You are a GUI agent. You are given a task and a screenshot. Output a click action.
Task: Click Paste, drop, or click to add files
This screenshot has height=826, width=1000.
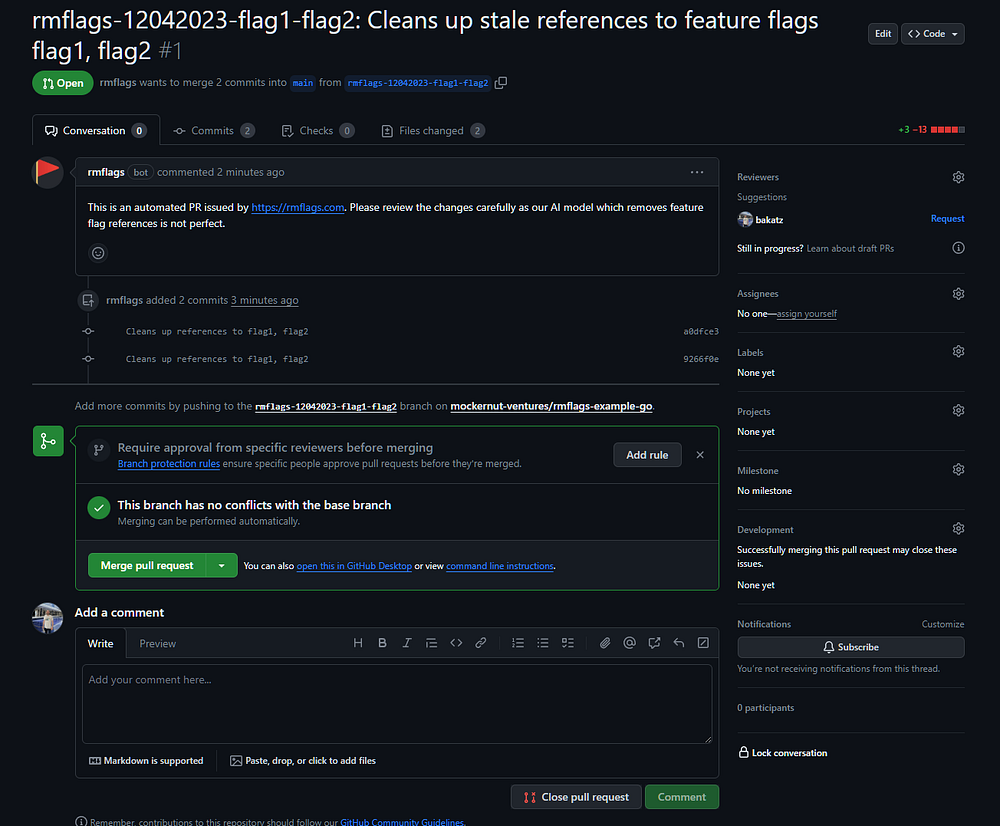tap(303, 760)
